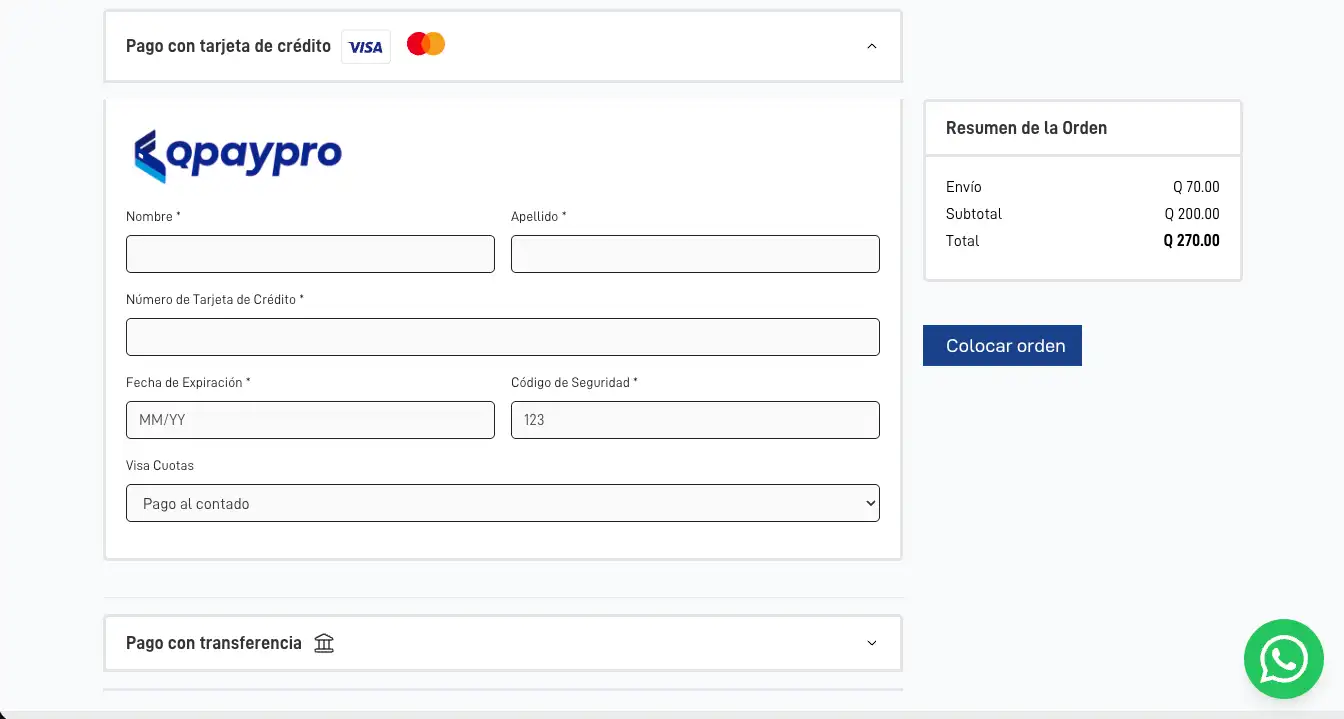Expand the Pago con transferencia section

tap(871, 643)
